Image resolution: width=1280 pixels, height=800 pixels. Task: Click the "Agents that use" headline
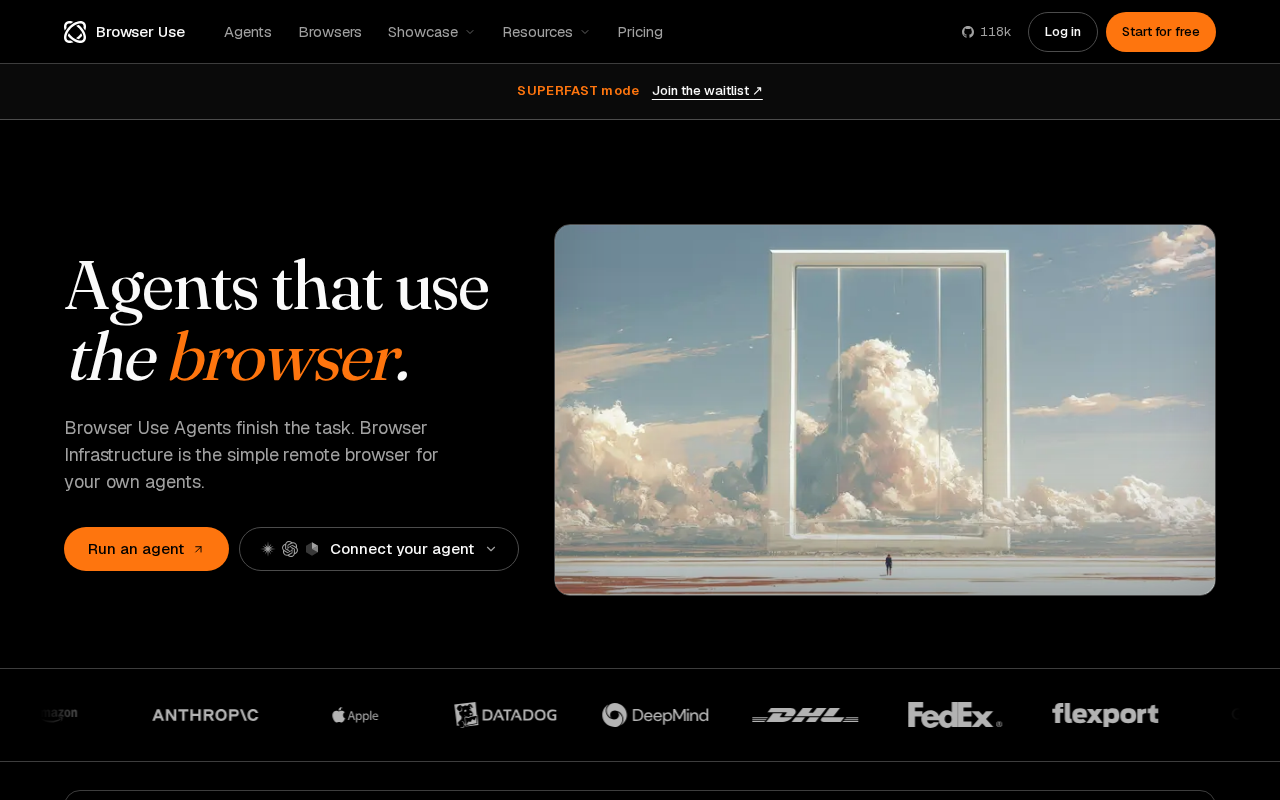(277, 287)
